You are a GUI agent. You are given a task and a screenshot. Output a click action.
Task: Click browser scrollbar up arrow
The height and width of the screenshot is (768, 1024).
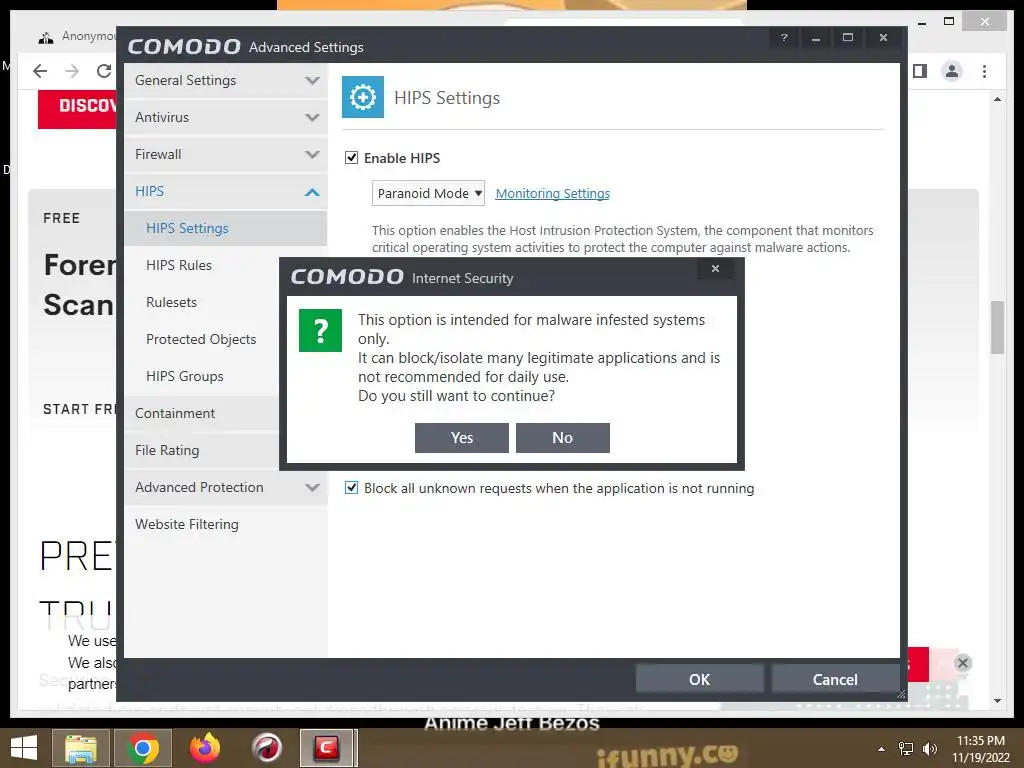point(997,99)
